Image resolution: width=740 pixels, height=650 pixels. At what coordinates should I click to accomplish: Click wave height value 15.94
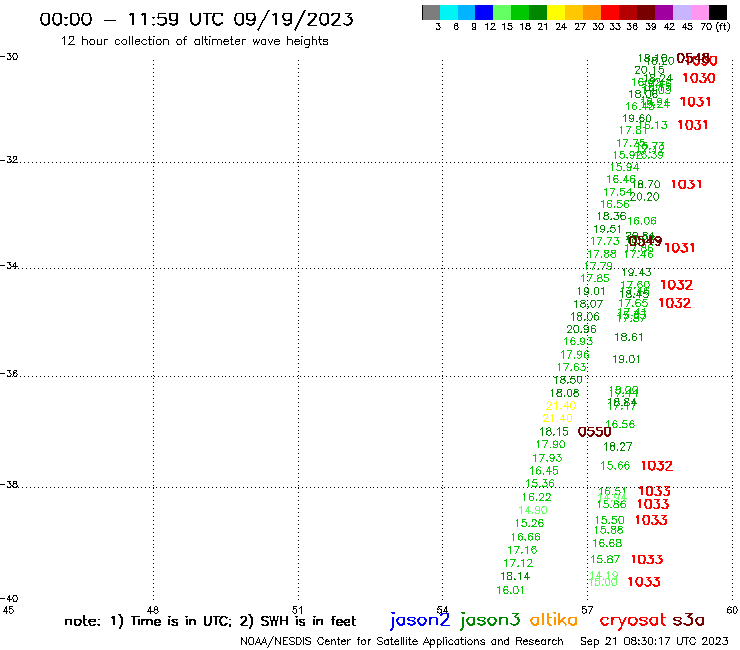624,167
